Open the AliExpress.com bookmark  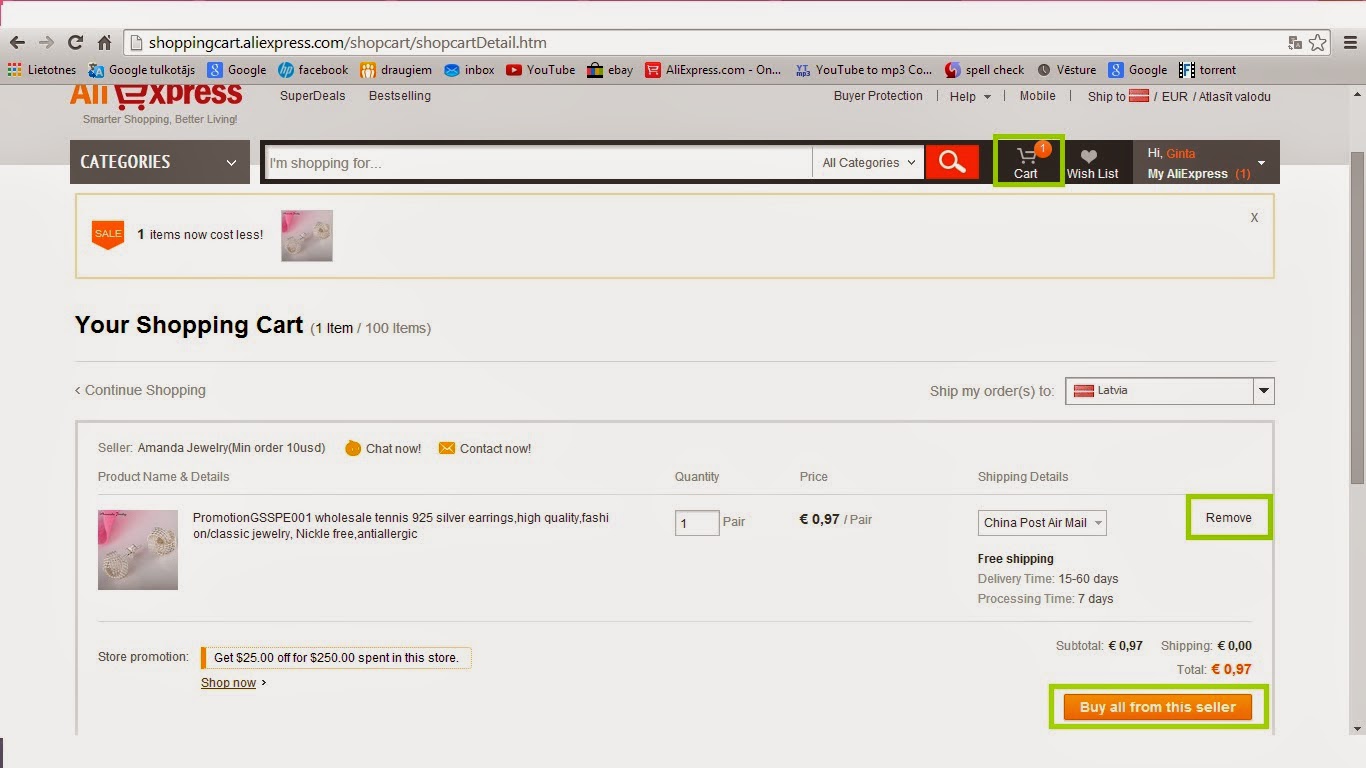pos(713,70)
